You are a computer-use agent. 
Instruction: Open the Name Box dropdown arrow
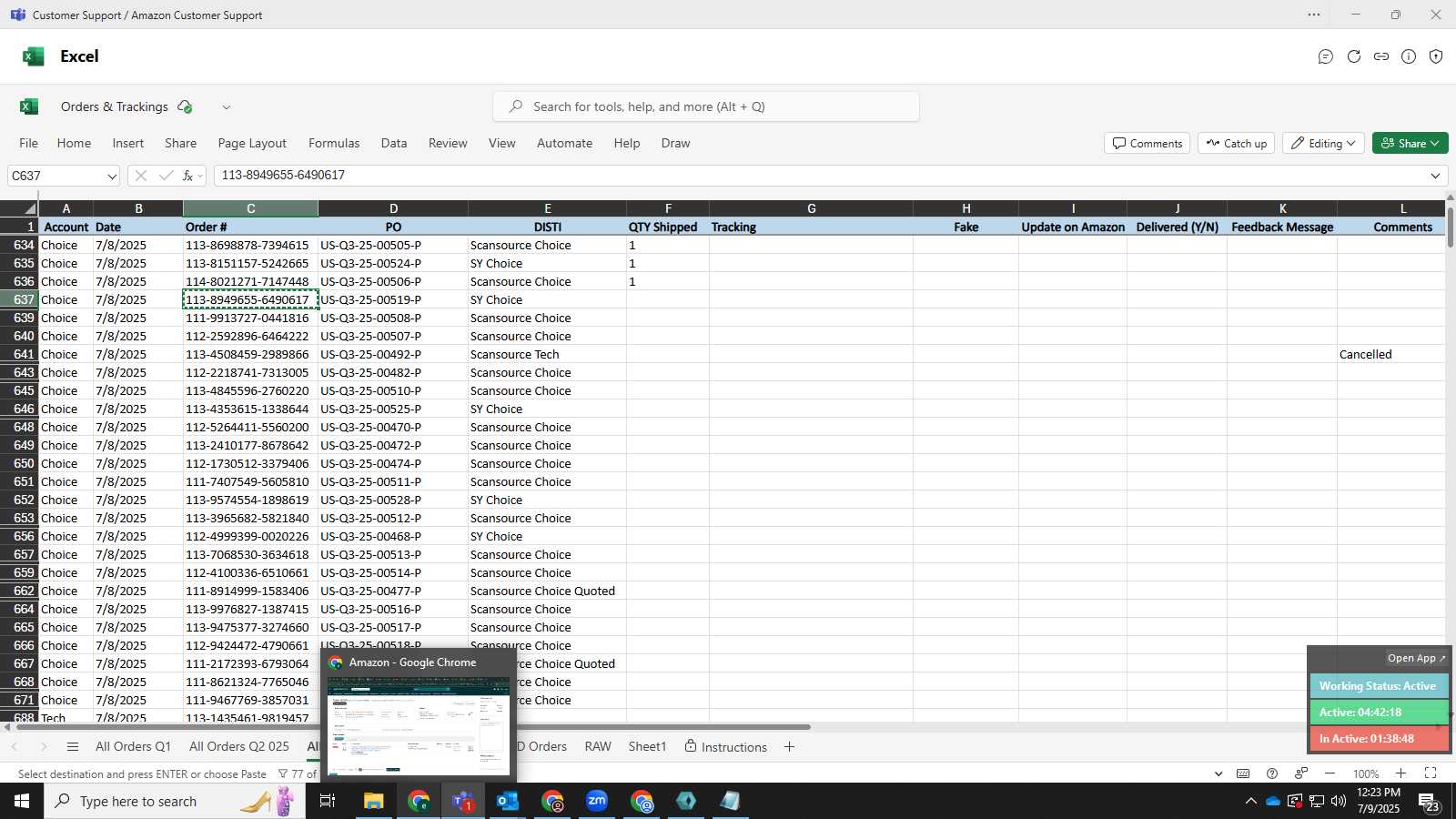[x=112, y=176]
